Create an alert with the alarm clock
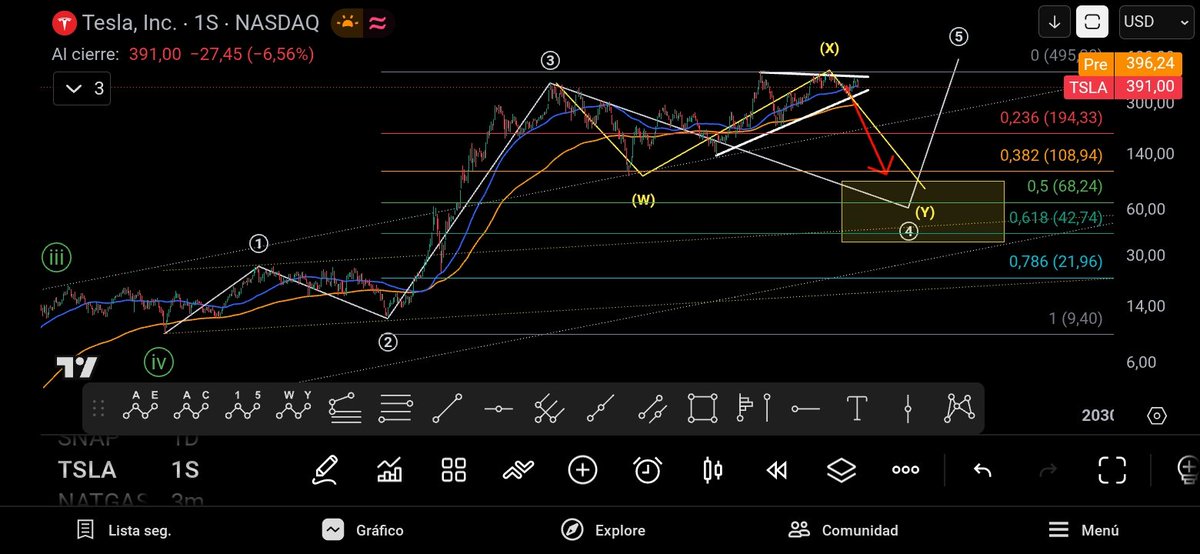 pos(648,469)
